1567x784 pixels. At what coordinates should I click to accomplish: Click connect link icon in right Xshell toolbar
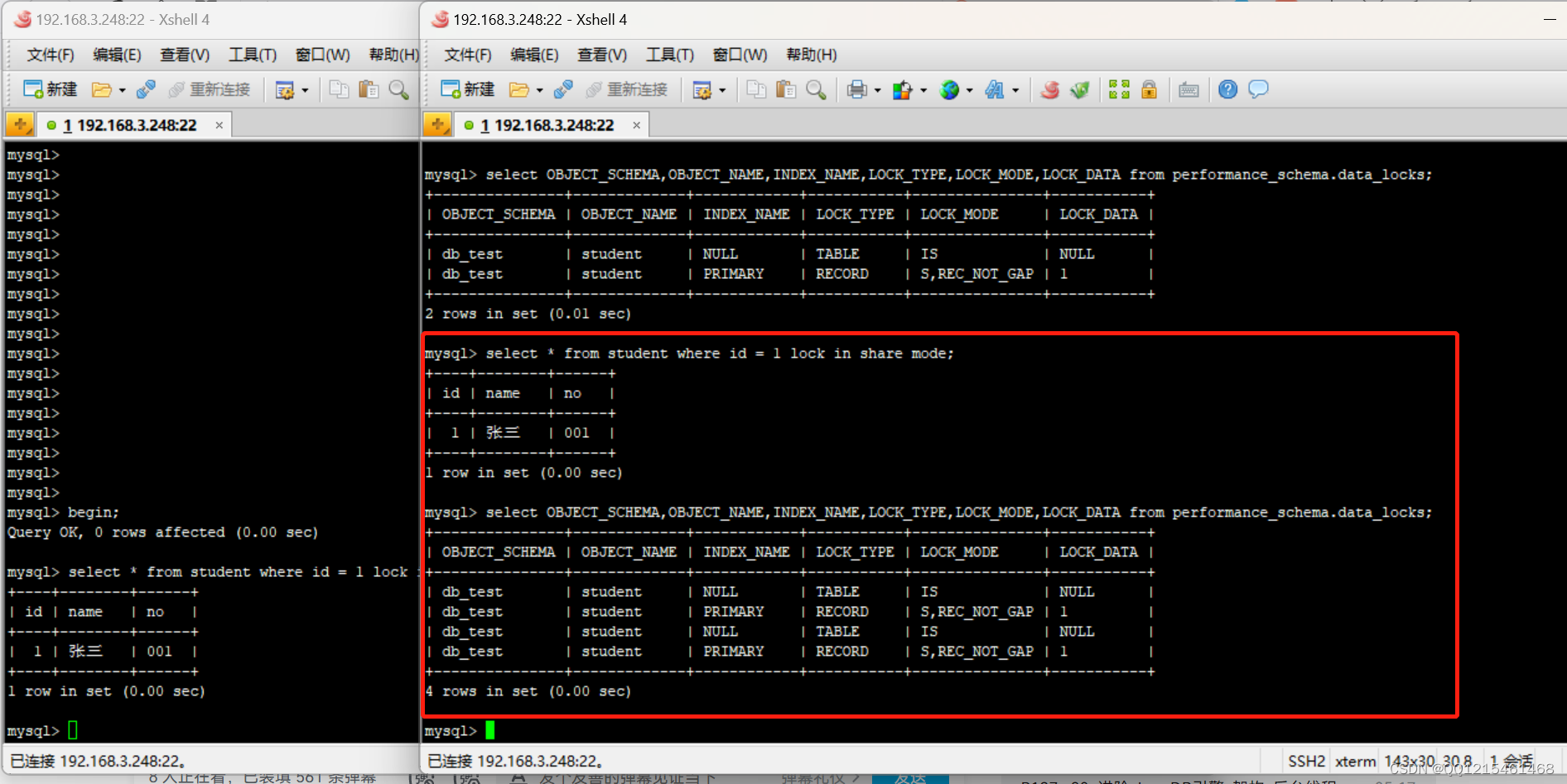564,89
